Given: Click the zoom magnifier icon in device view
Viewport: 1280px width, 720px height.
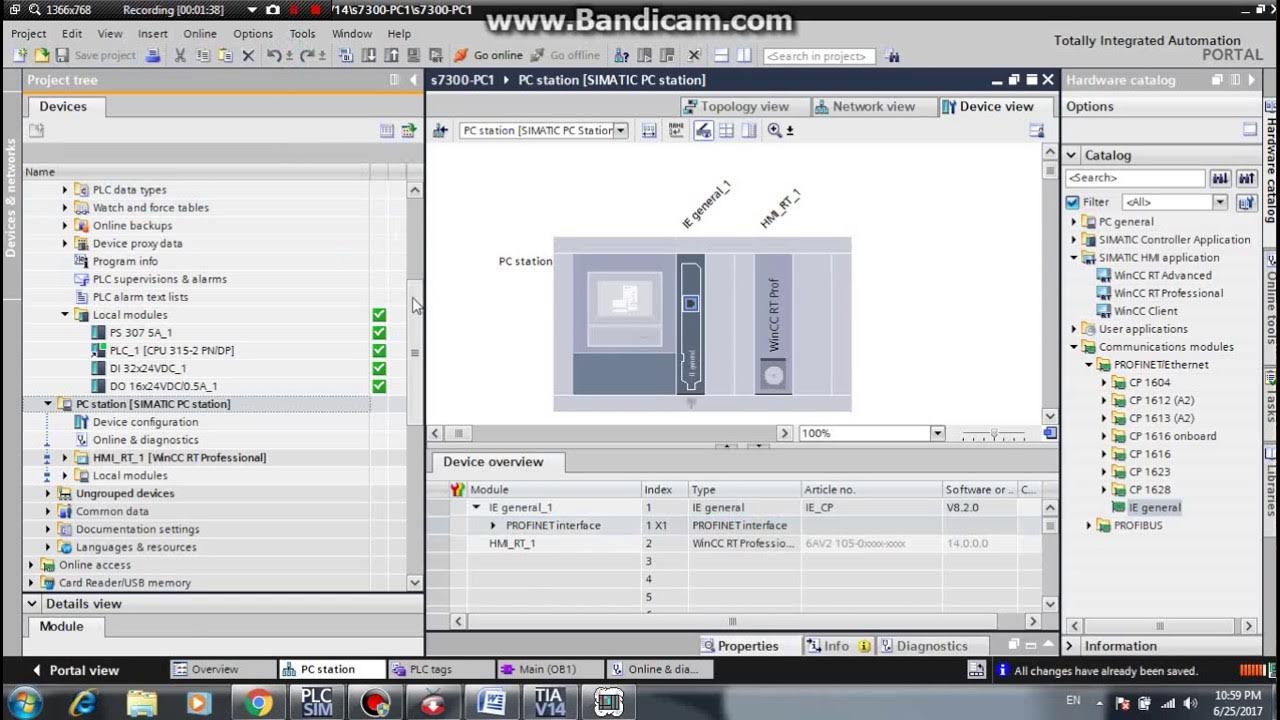Looking at the screenshot, I should click(774, 130).
